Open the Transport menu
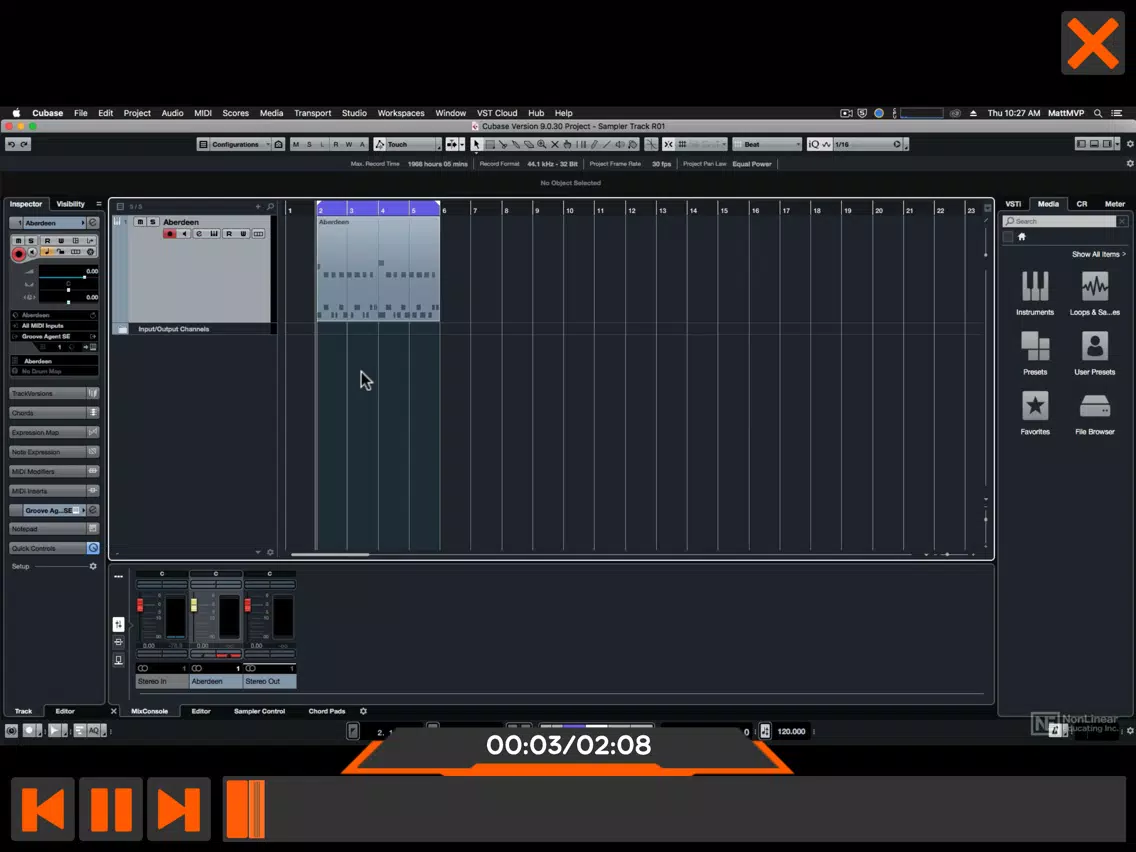The height and width of the screenshot is (852, 1136). (312, 113)
